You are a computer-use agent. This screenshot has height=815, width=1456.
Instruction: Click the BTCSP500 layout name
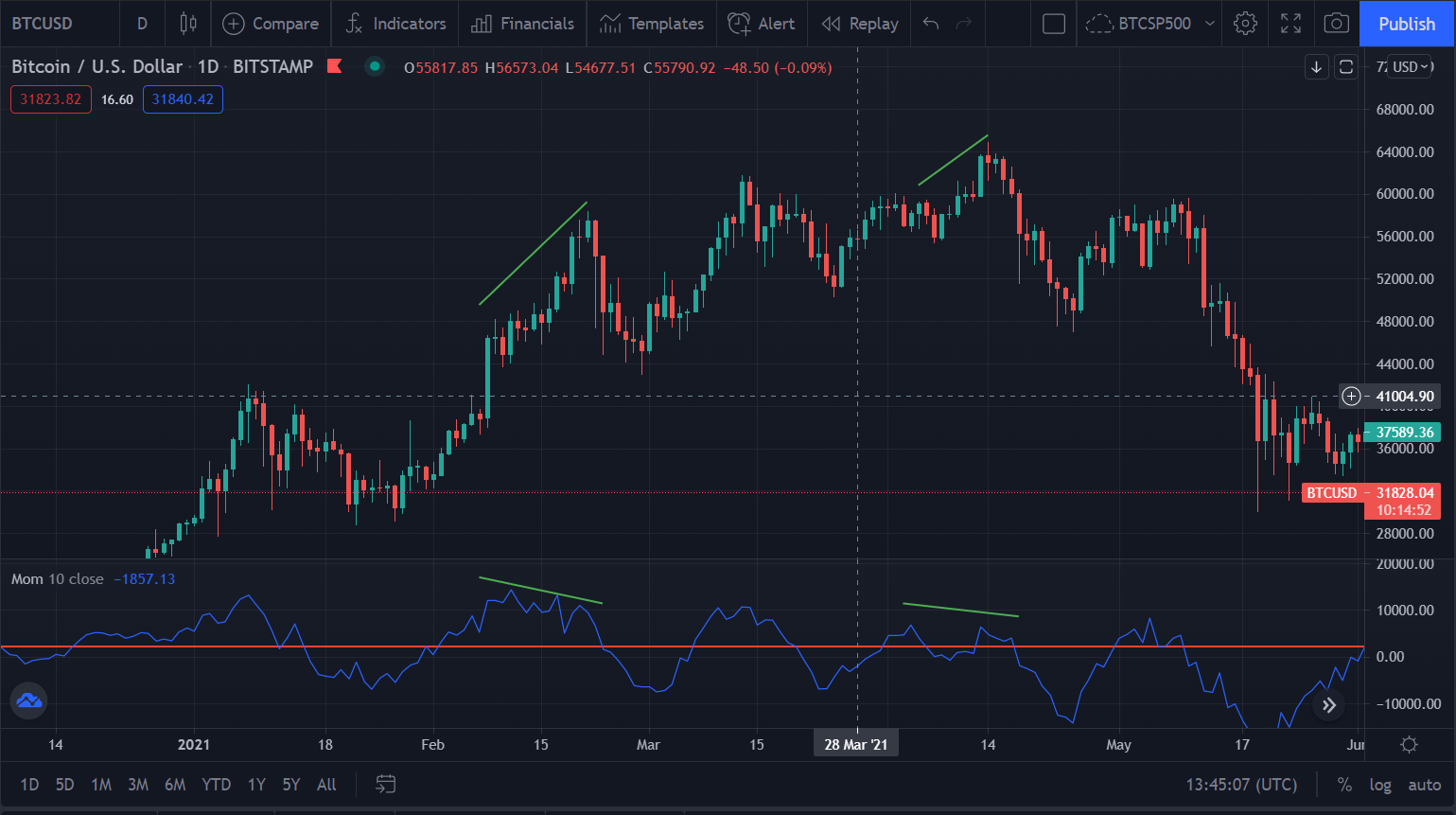pyautogui.click(x=1154, y=24)
